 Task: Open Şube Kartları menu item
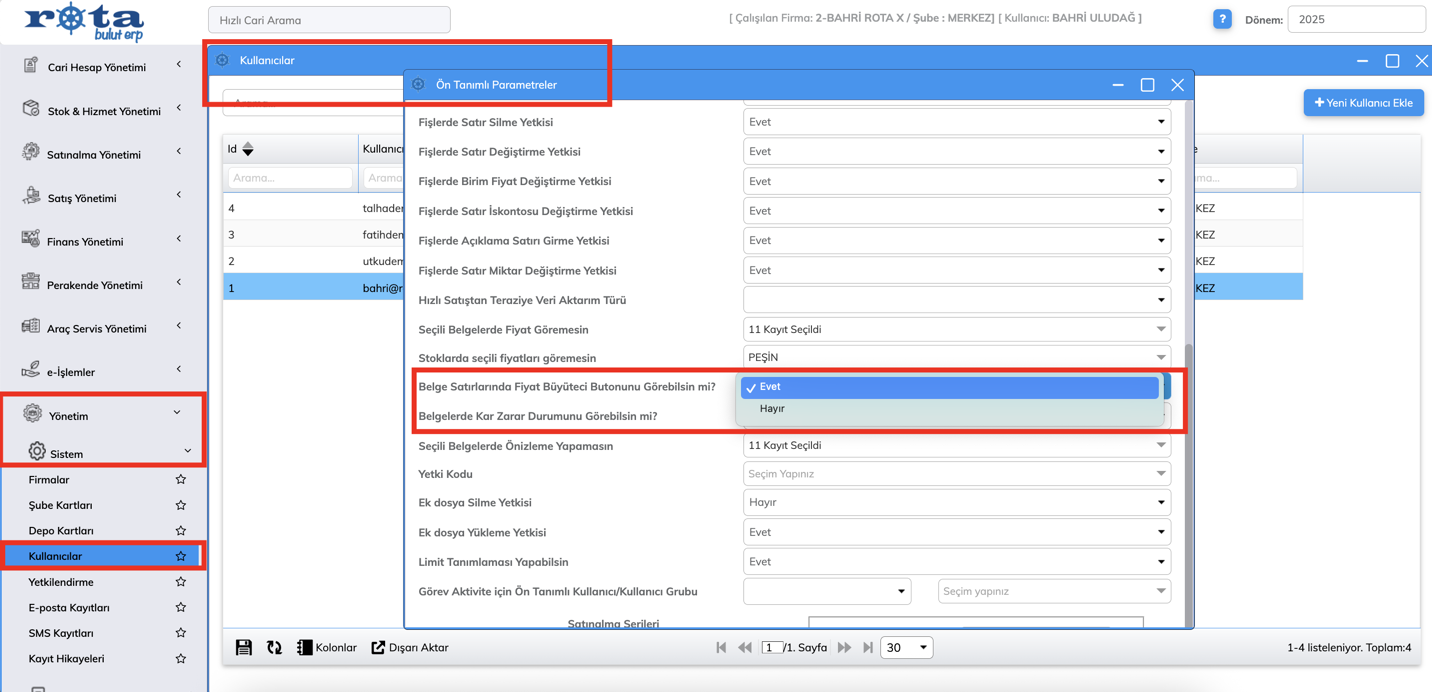pyautogui.click(x=60, y=506)
